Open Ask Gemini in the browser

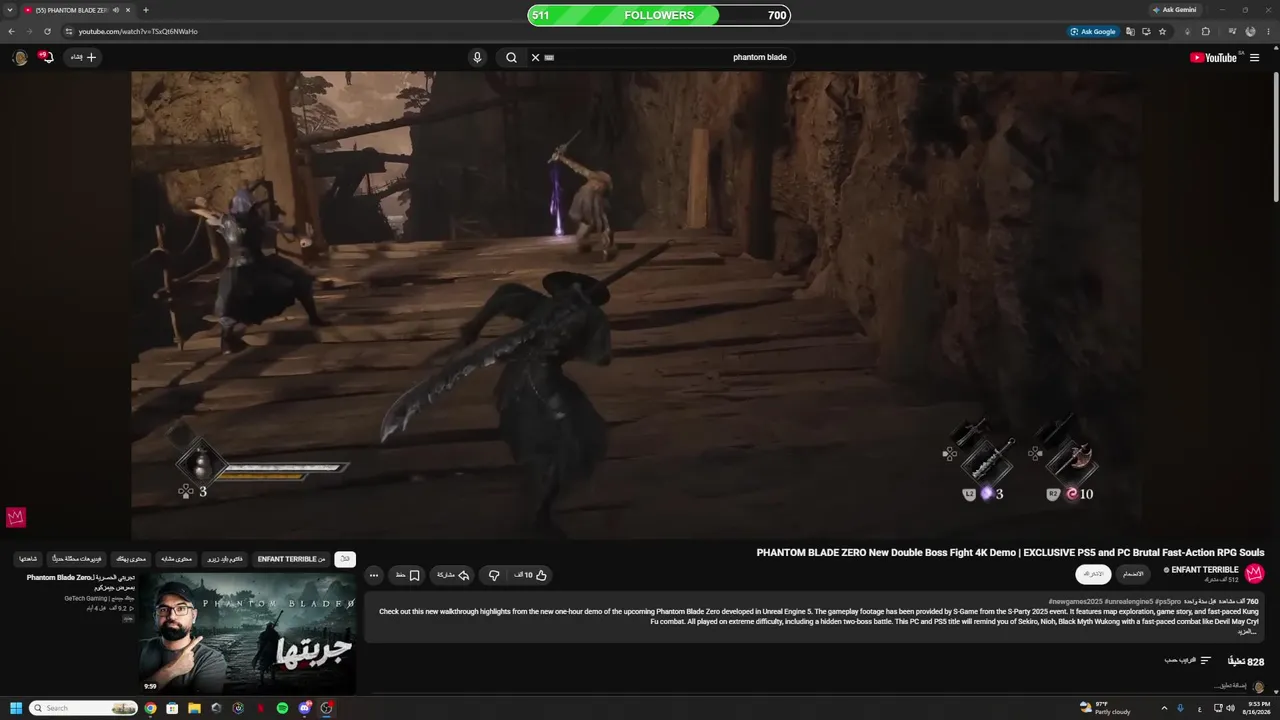coord(1174,10)
